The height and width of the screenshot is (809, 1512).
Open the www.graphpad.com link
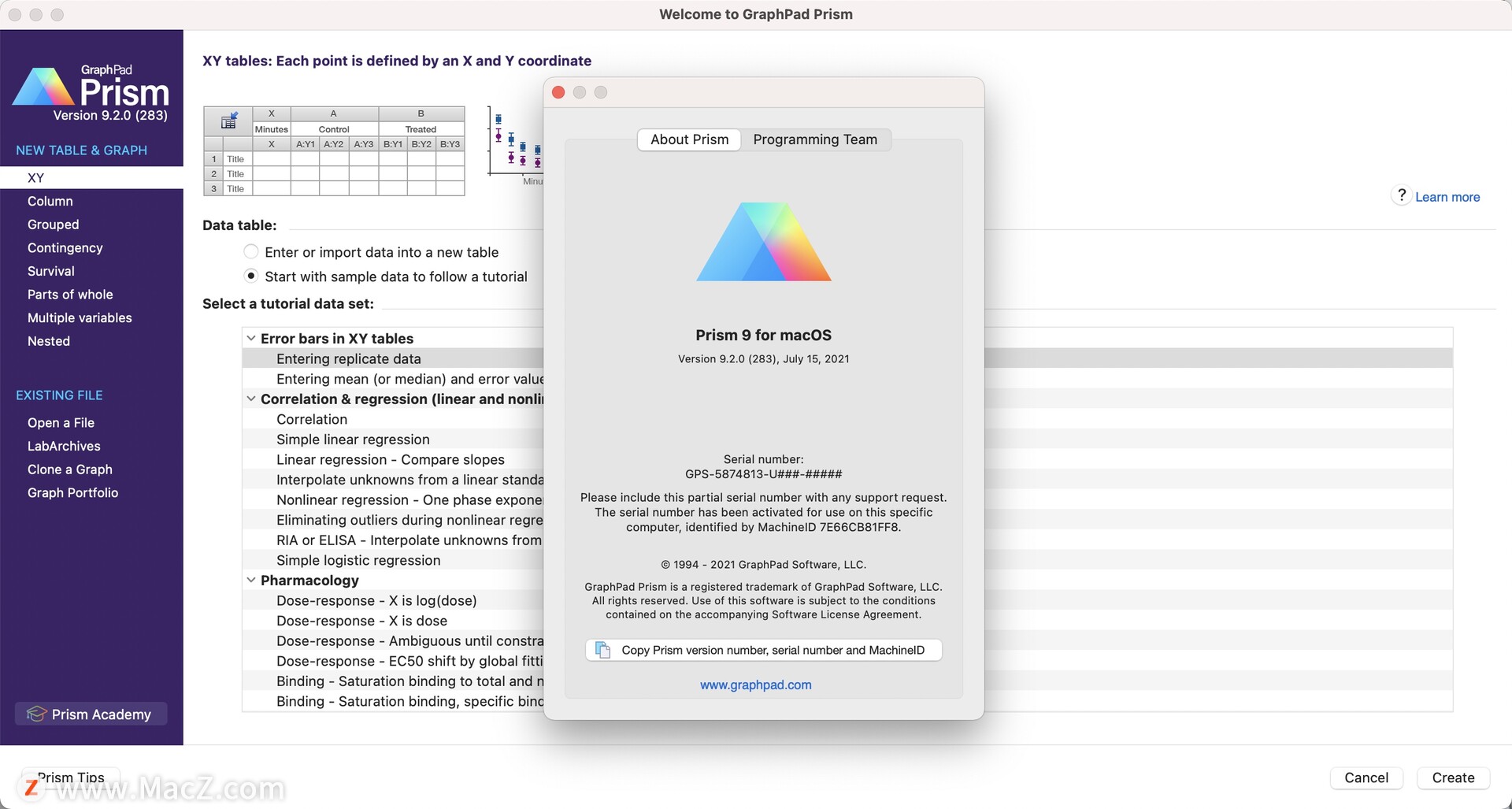755,685
